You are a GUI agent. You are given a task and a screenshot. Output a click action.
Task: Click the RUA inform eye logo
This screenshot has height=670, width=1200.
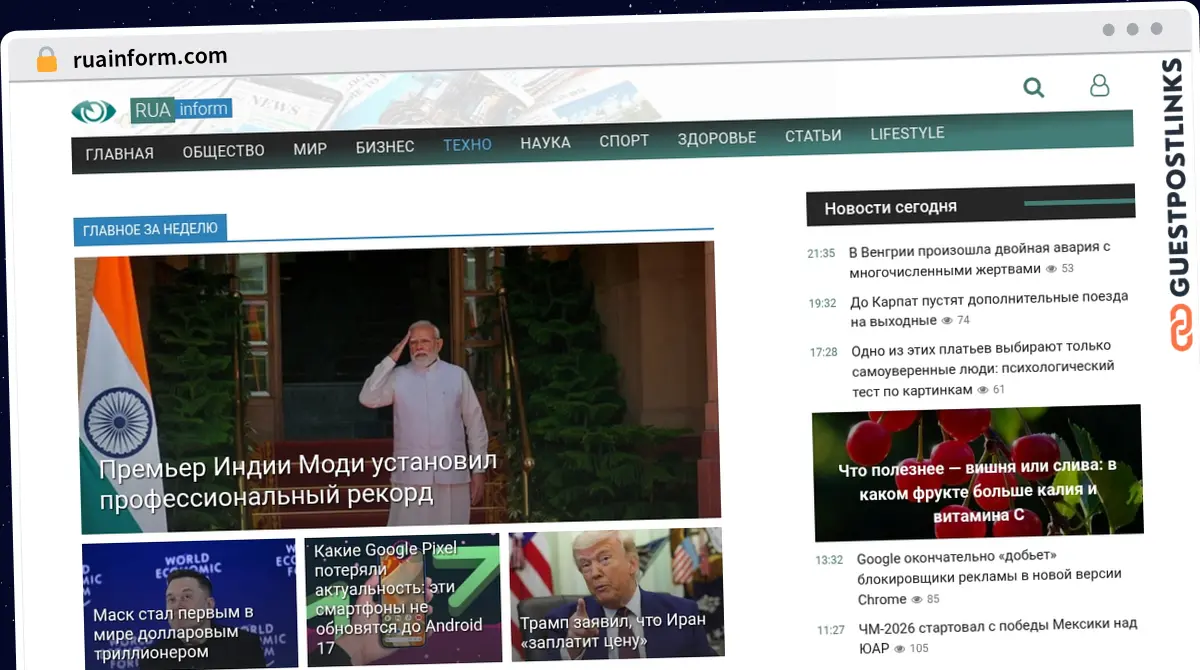[x=94, y=111]
